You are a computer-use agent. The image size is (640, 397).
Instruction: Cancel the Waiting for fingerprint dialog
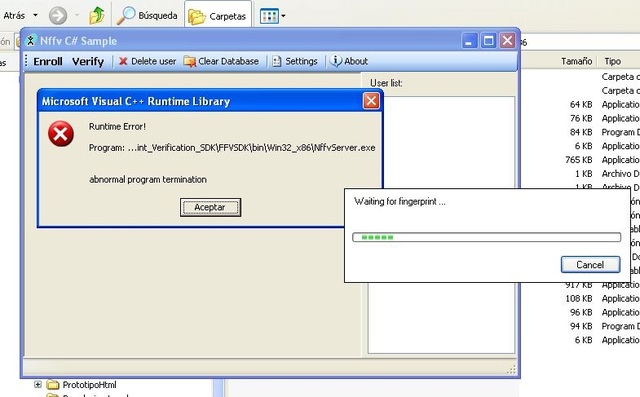click(590, 264)
